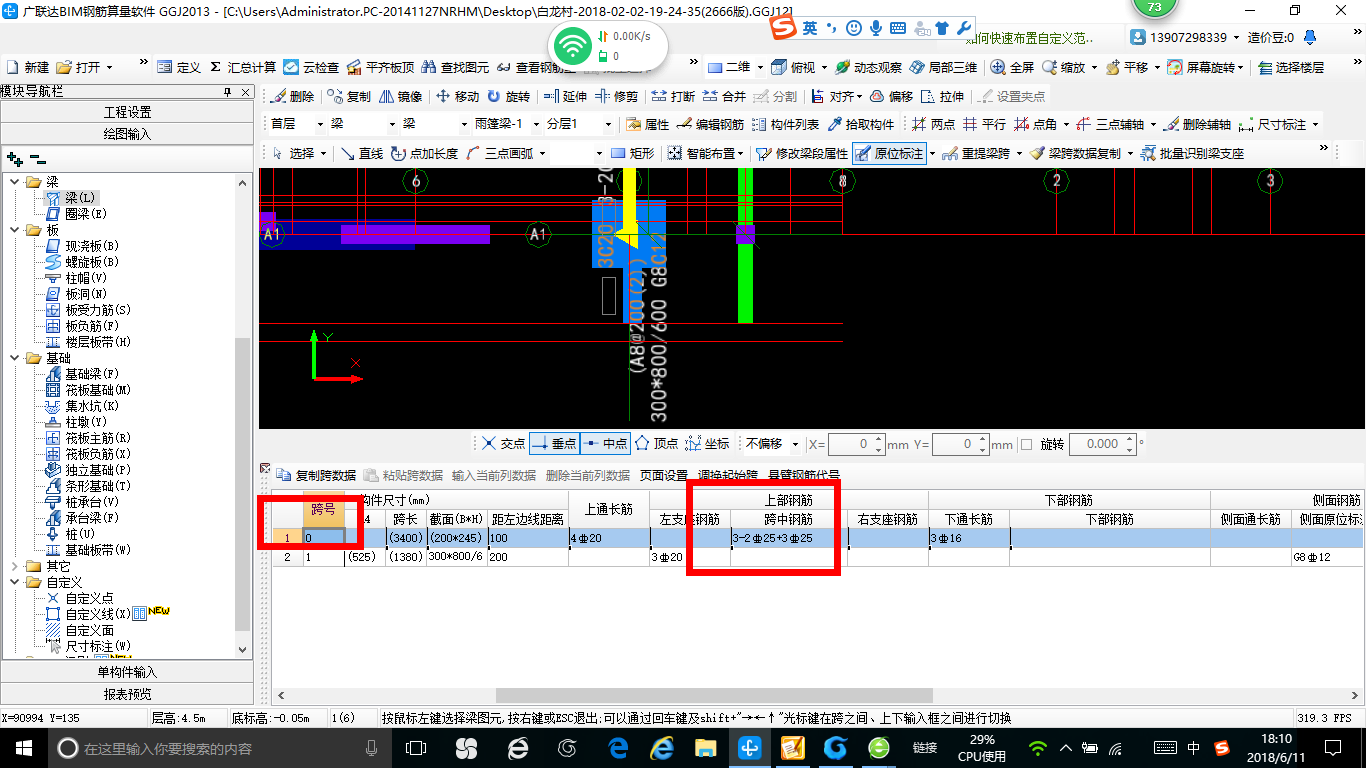Toggle the 原位标注 in-place annotation mode
The height and width of the screenshot is (768, 1366).
tap(889, 153)
